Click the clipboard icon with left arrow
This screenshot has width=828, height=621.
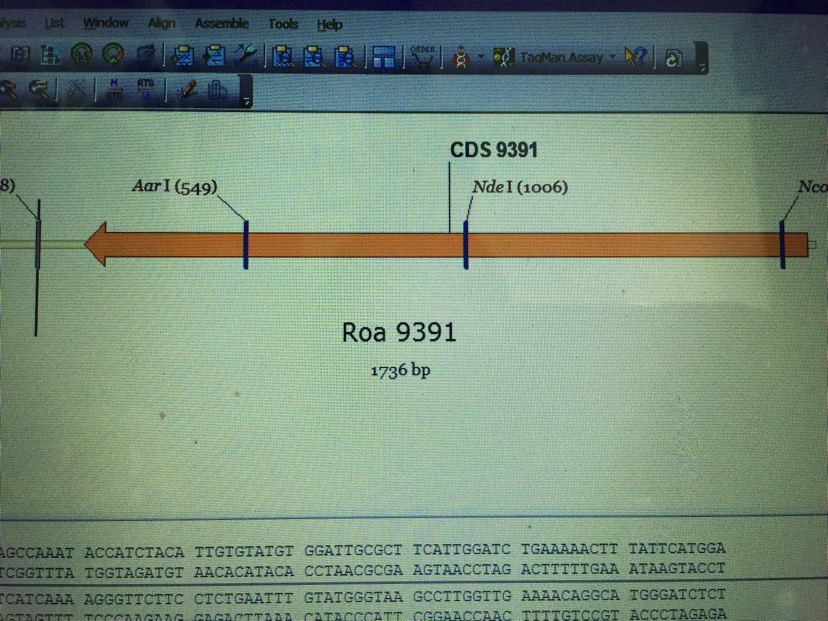pyautogui.click(x=214, y=55)
